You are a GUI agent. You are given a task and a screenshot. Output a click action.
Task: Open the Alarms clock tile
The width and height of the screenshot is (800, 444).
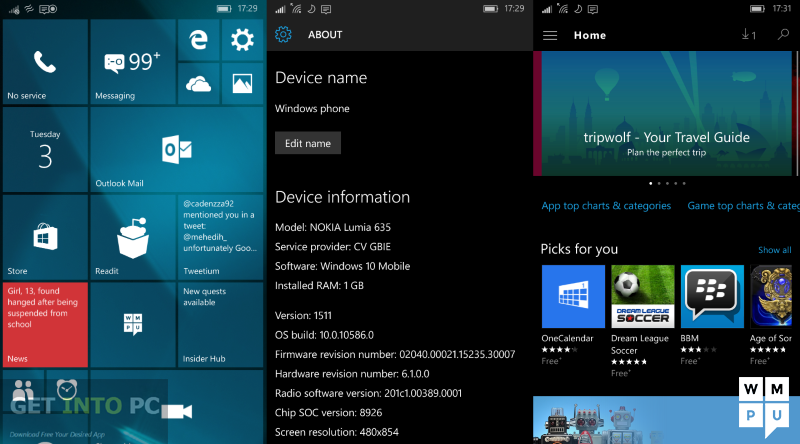tap(67, 390)
